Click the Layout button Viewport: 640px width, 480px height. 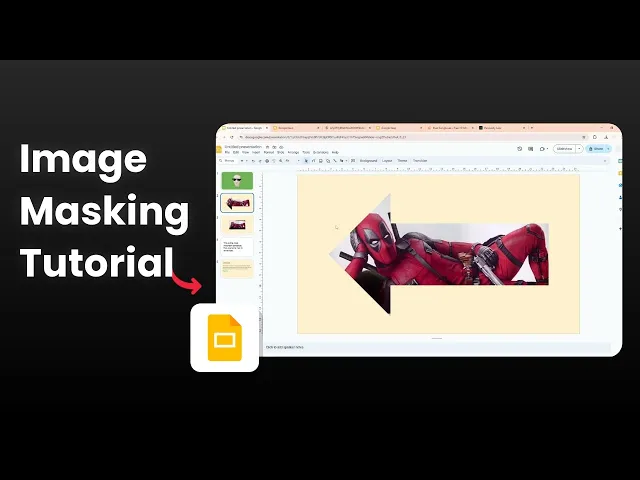(x=387, y=161)
